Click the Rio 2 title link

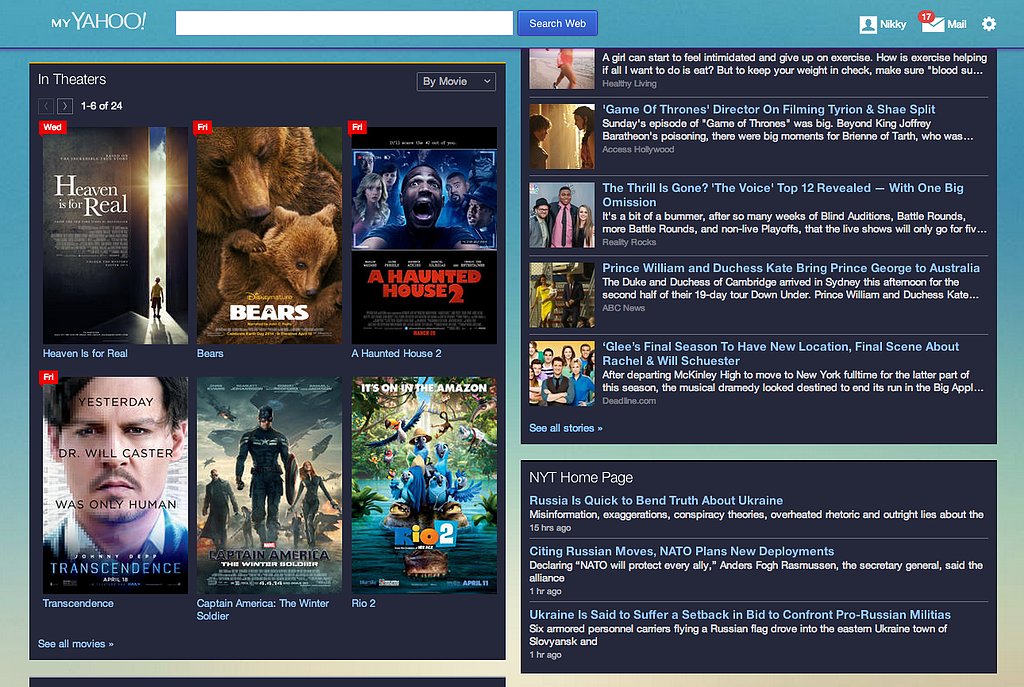[363, 603]
